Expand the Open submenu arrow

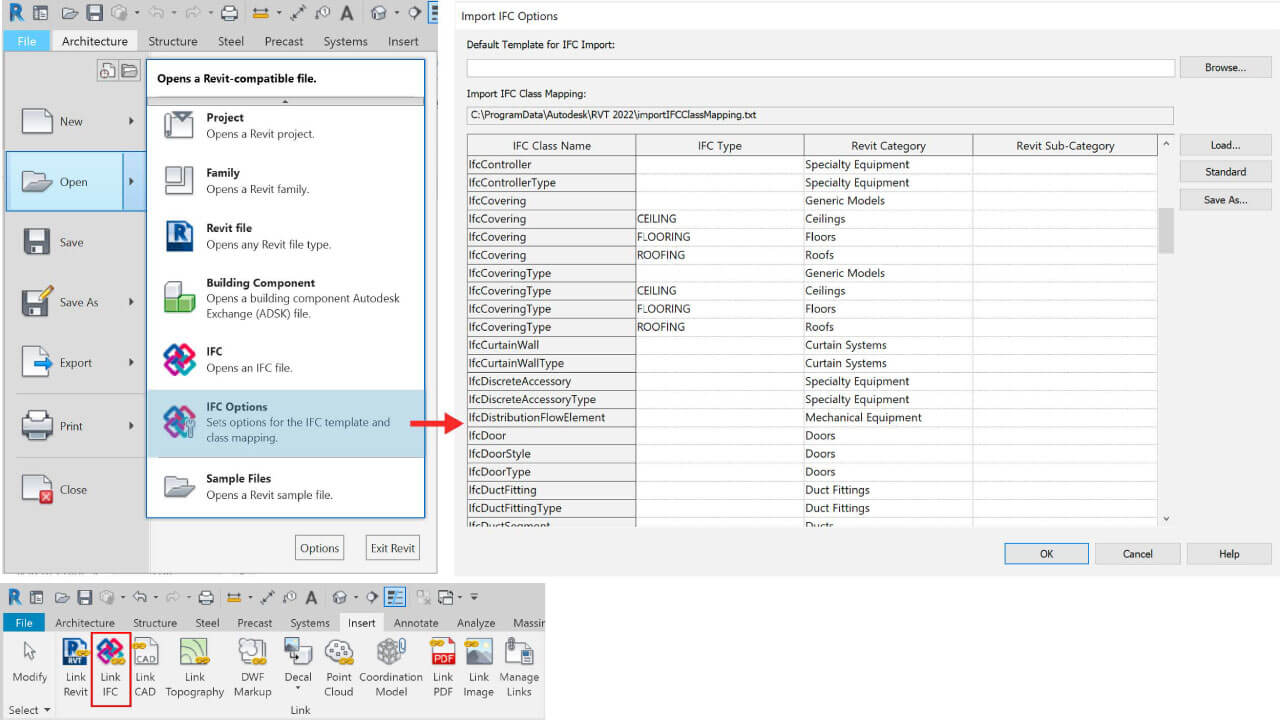click(x=131, y=182)
